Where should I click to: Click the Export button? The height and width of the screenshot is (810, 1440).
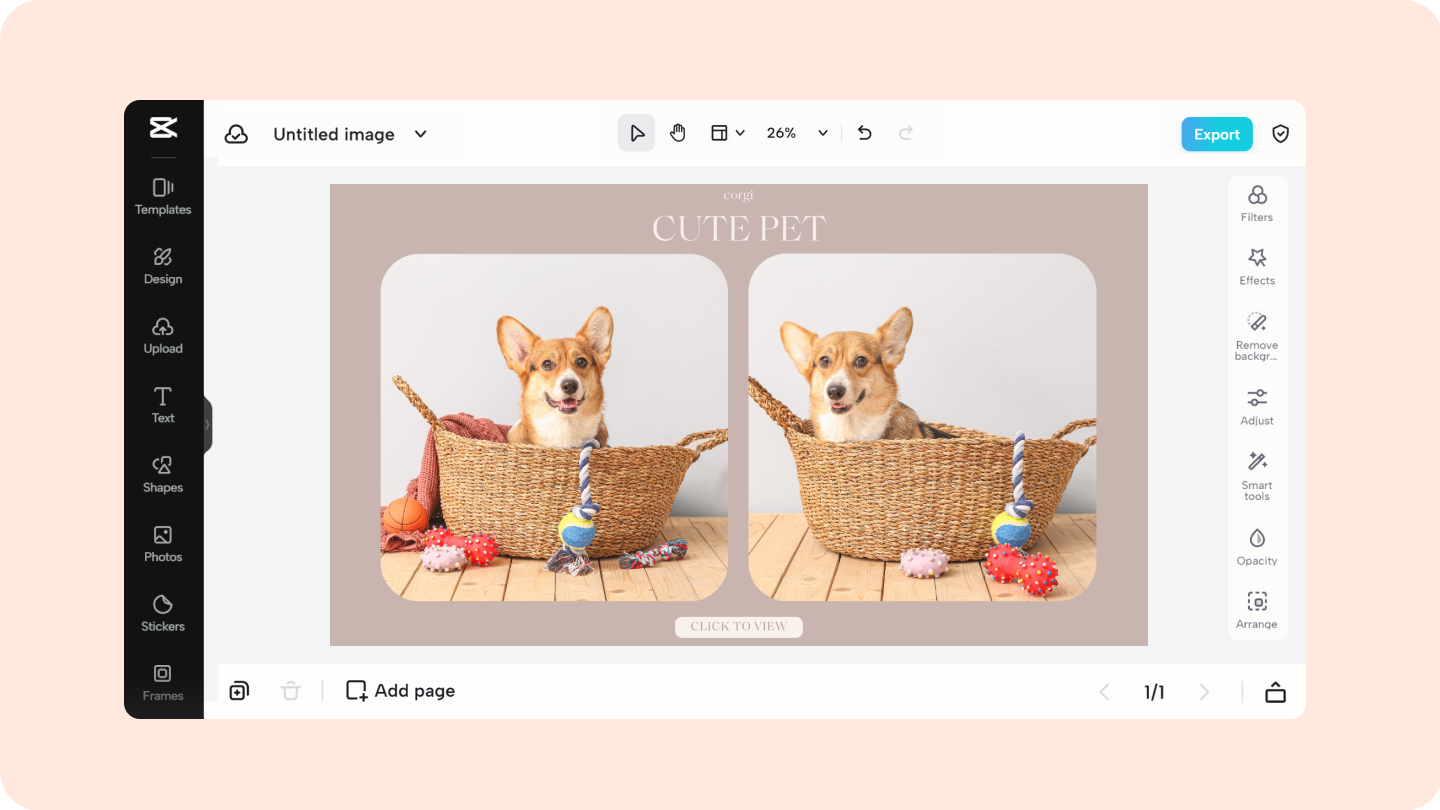coord(1216,133)
